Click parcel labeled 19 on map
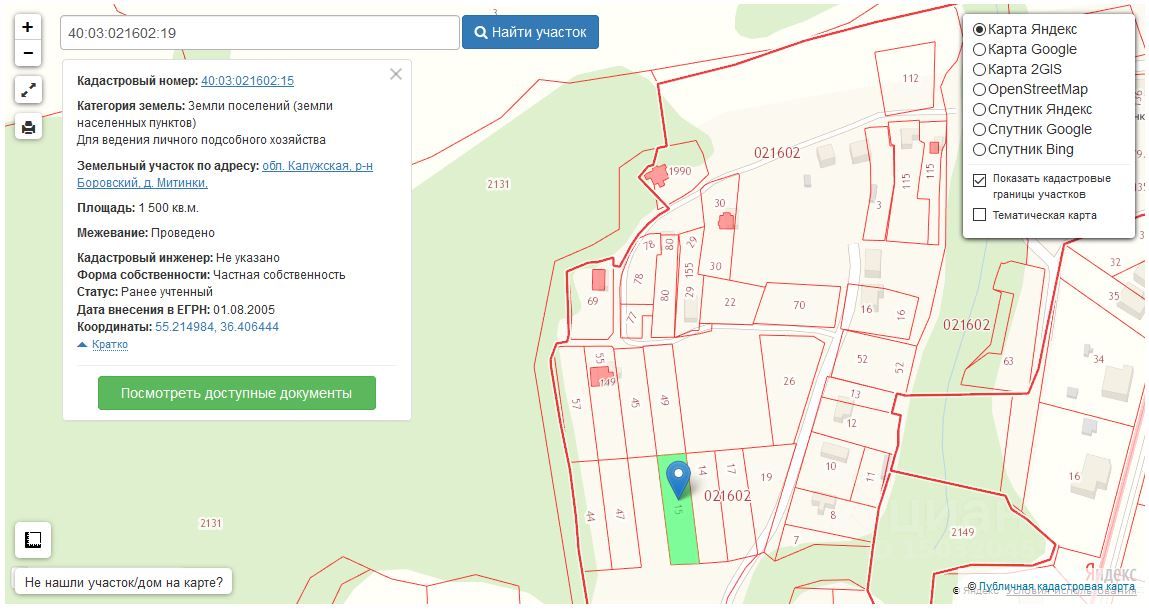 click(766, 477)
